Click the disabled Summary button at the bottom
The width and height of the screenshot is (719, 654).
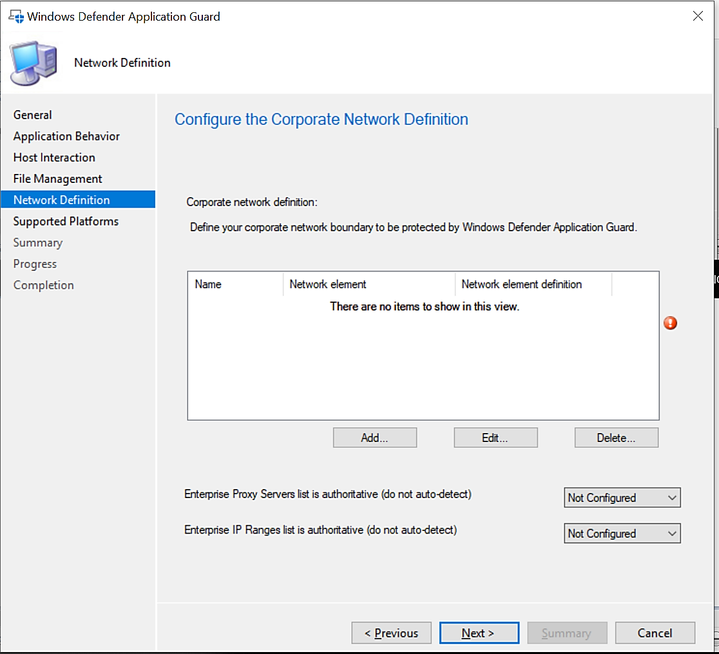[x=567, y=633]
